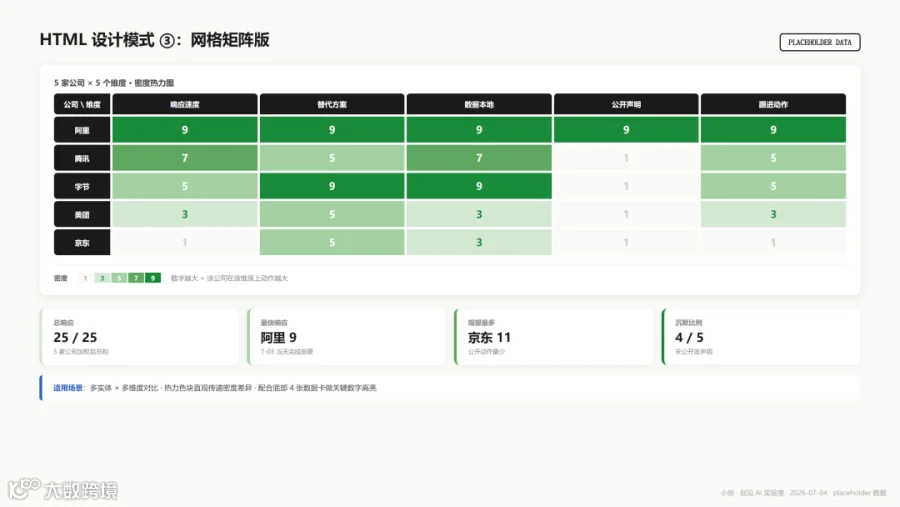Image resolution: width=900 pixels, height=507 pixels.
Task: Click 京东 cell under 跟进动作
Action: pos(773,242)
